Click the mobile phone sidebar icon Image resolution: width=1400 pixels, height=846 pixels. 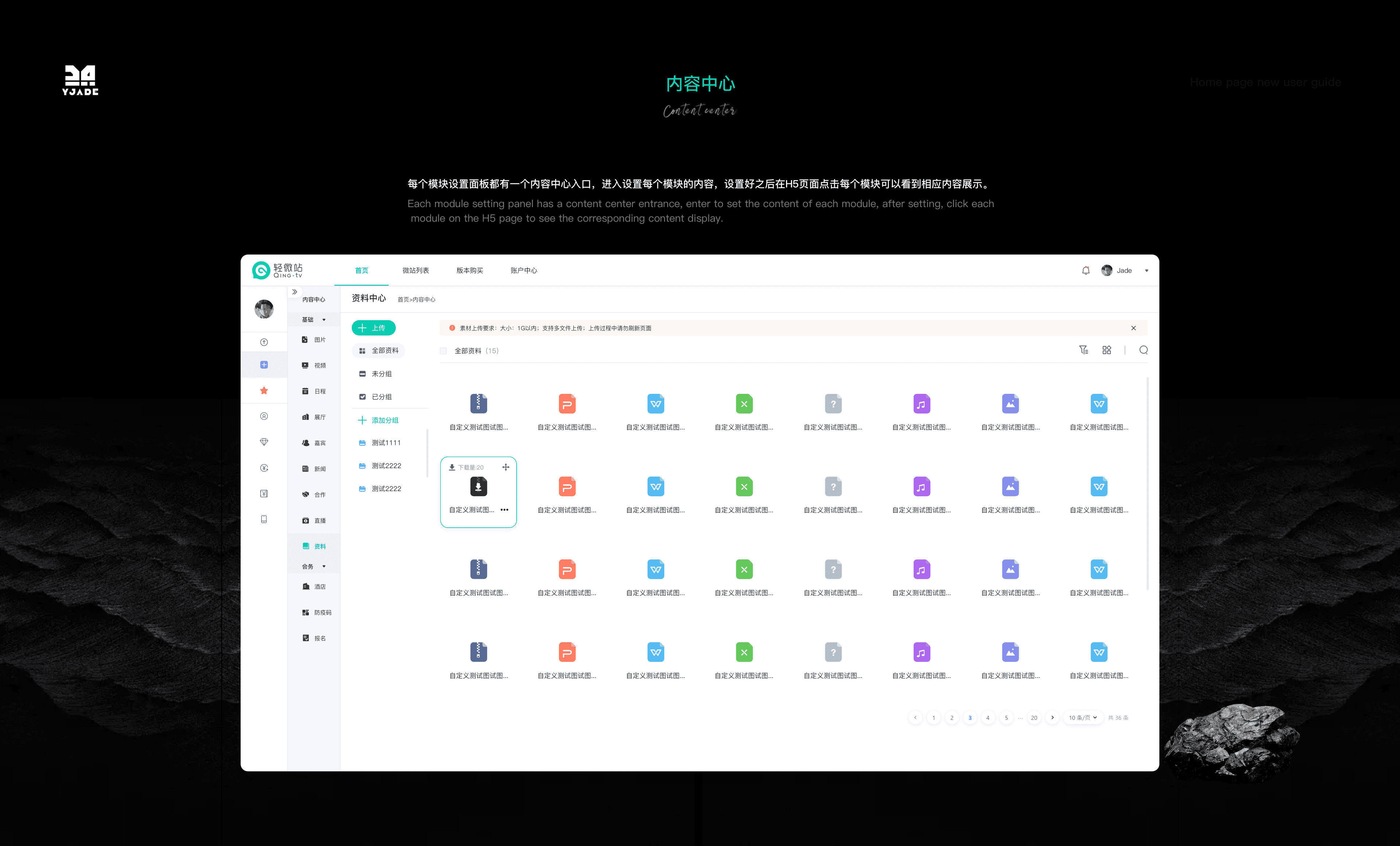[x=264, y=519]
